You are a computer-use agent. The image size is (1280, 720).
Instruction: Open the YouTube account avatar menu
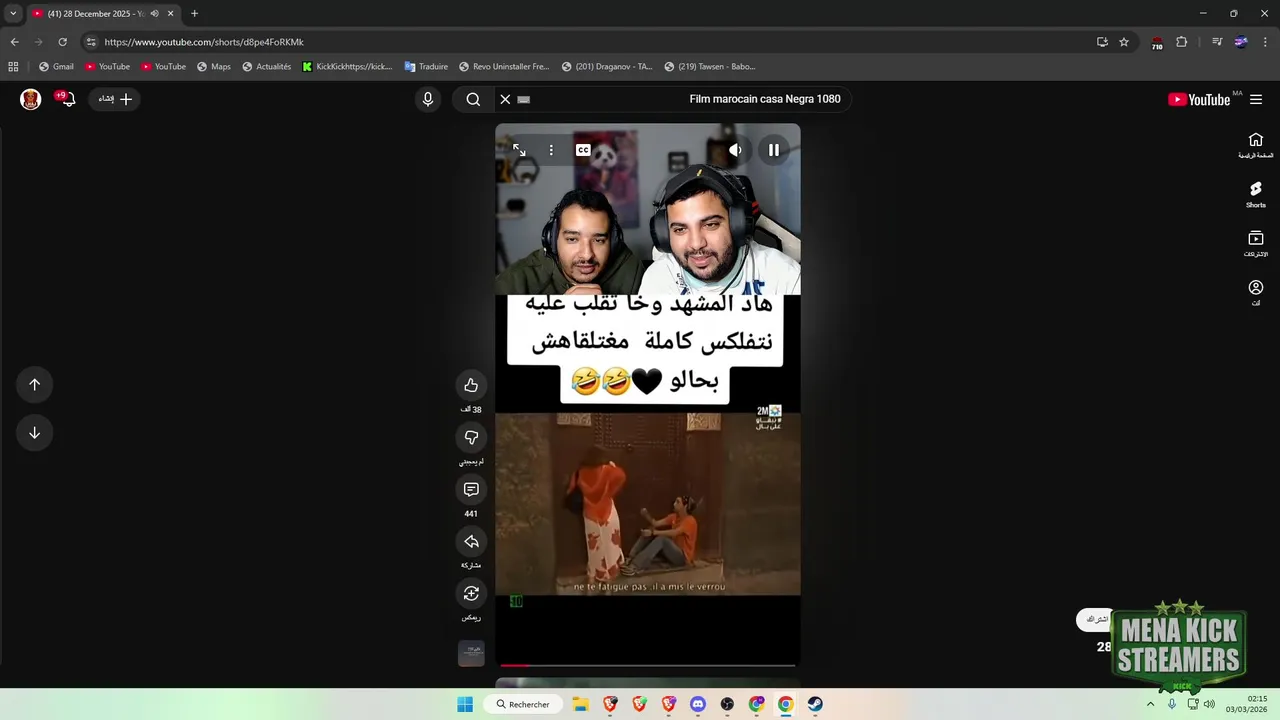tap(31, 99)
